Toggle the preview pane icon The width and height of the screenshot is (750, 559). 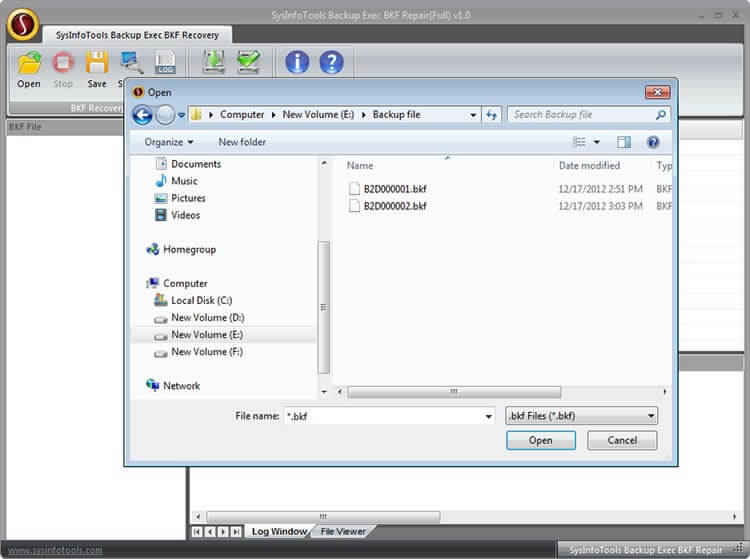pos(624,142)
